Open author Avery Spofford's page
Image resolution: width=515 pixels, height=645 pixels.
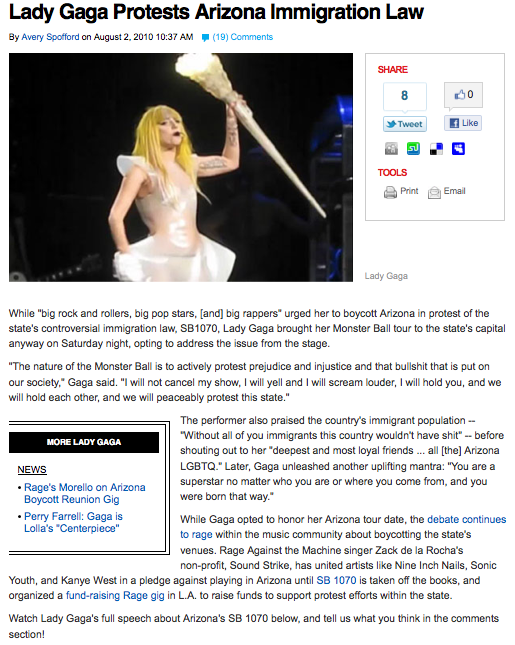pyautogui.click(x=50, y=37)
